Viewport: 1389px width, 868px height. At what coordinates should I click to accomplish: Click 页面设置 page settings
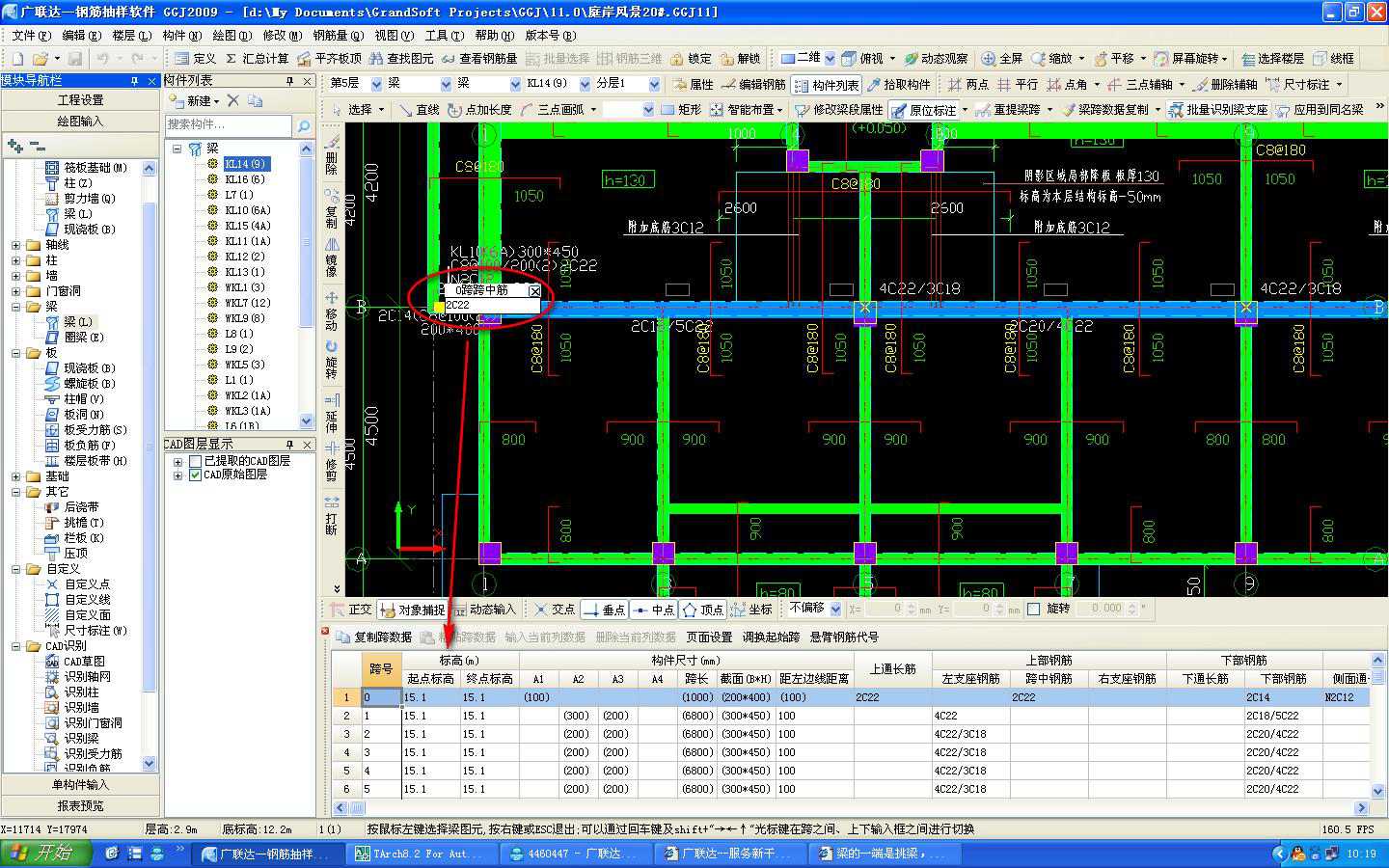click(709, 637)
